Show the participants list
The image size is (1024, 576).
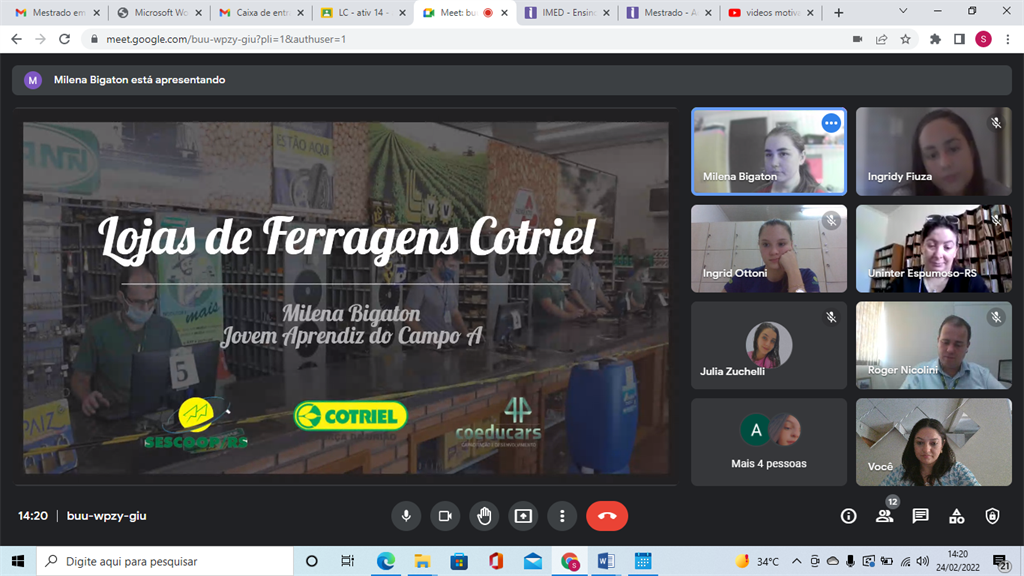click(885, 516)
